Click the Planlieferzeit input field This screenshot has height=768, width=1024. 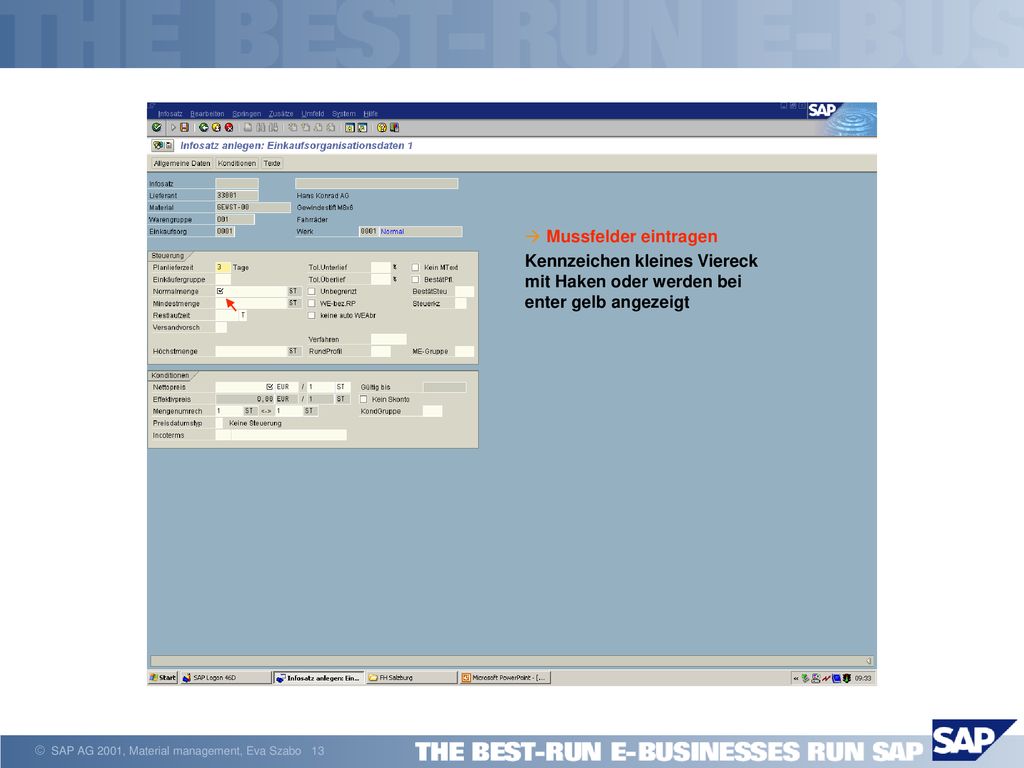[x=223, y=267]
